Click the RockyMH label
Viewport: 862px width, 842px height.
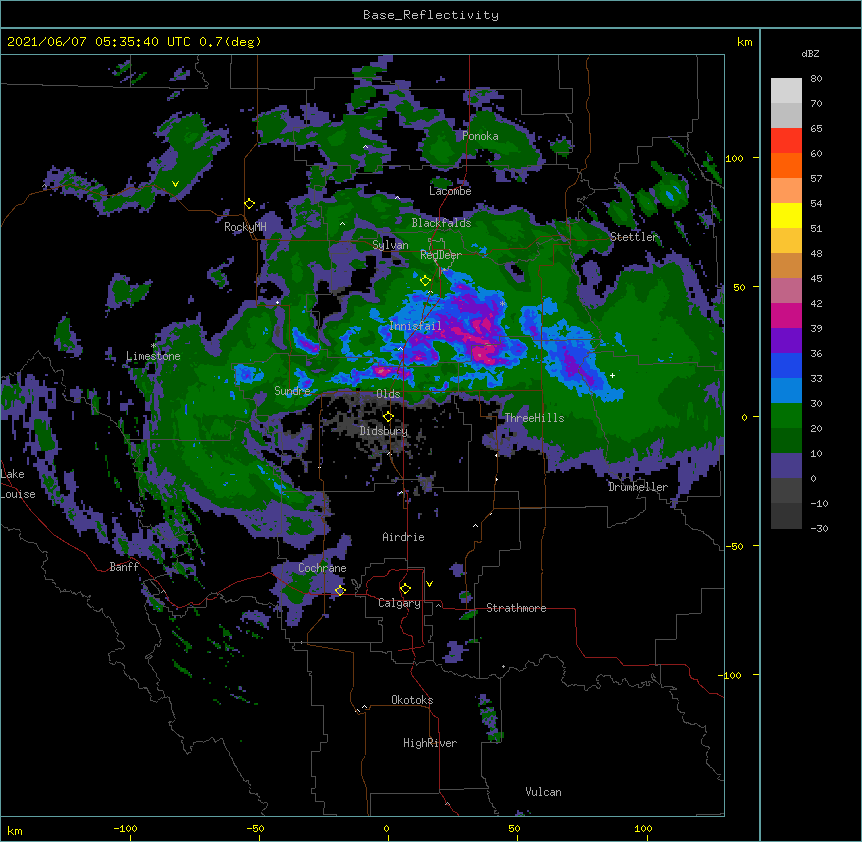245,227
